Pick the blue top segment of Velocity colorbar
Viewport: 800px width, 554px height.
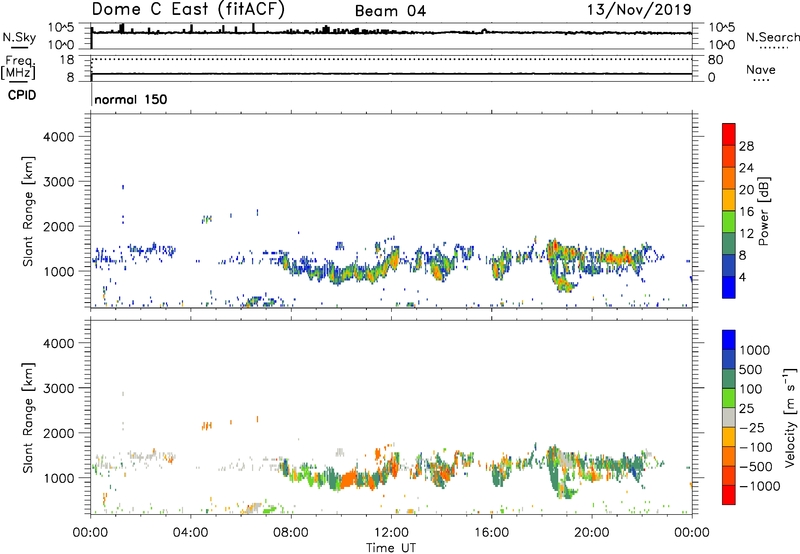(729, 340)
